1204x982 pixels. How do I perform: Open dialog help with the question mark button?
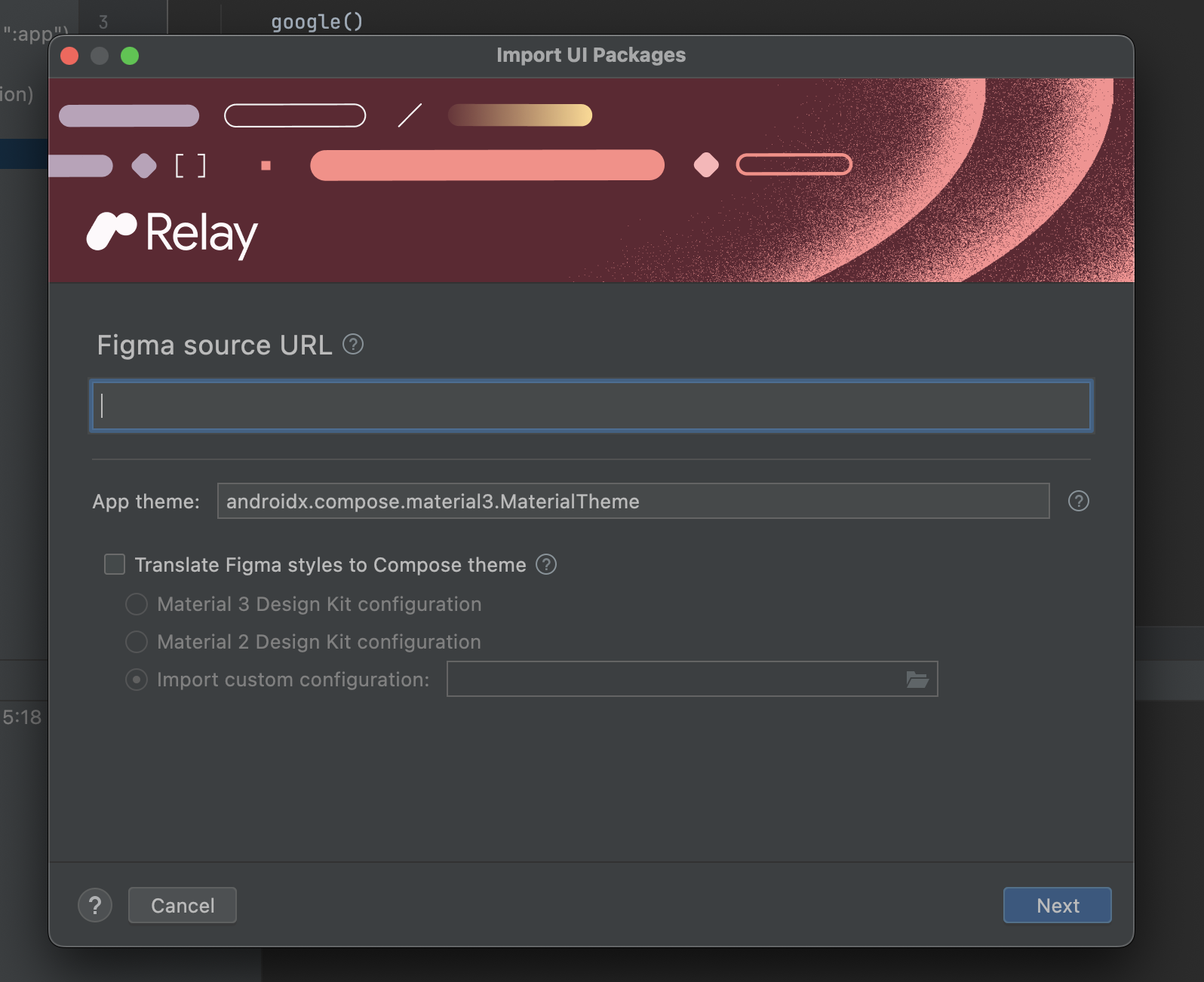pyautogui.click(x=95, y=905)
